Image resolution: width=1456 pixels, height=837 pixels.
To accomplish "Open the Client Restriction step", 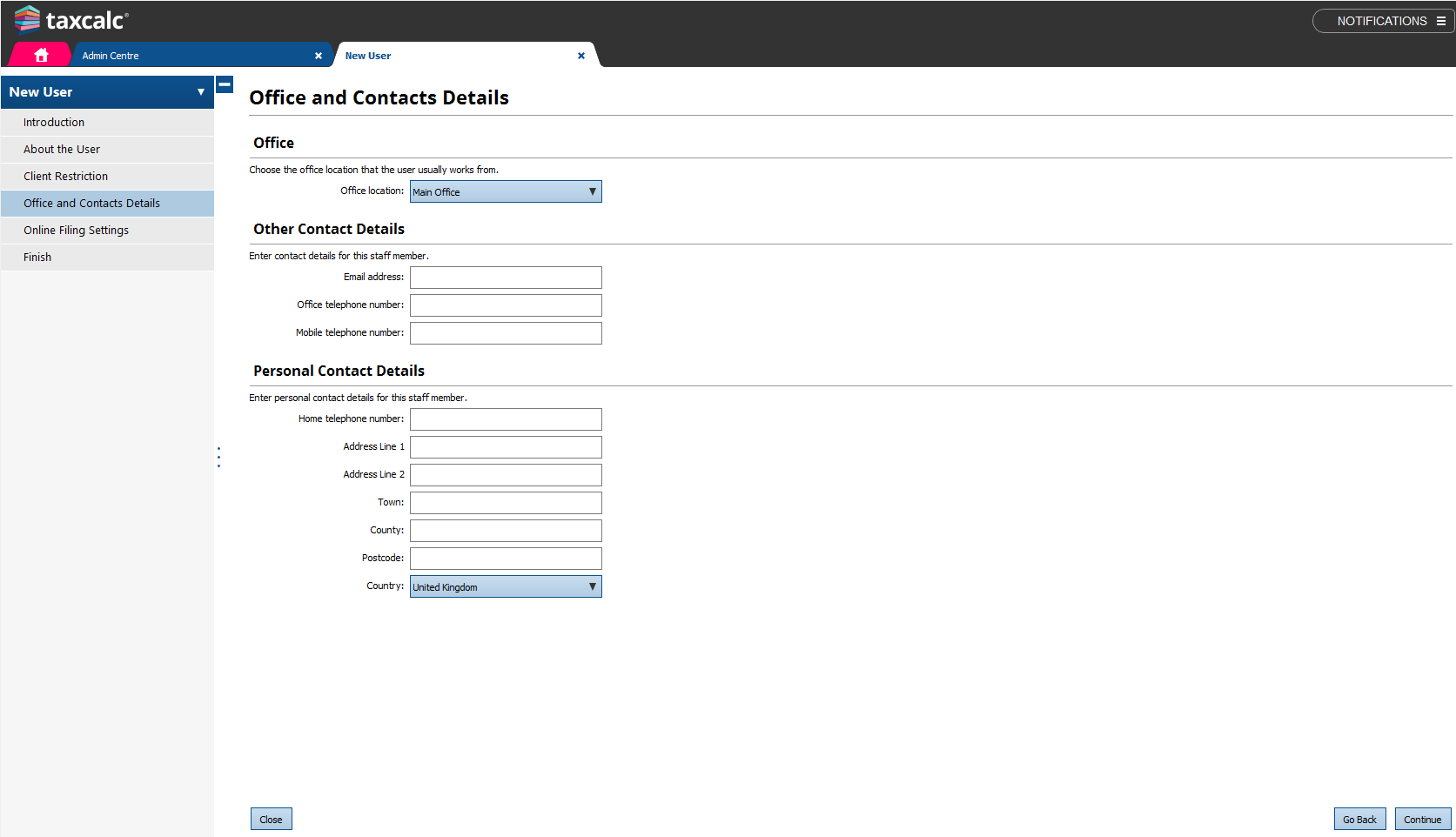I will pos(66,177).
